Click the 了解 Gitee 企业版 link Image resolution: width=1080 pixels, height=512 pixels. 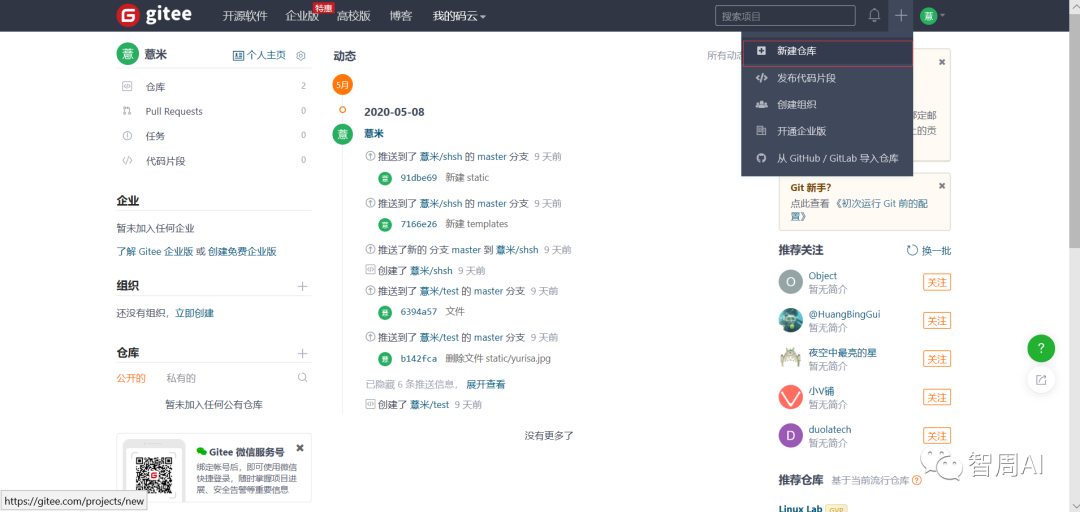click(x=155, y=252)
